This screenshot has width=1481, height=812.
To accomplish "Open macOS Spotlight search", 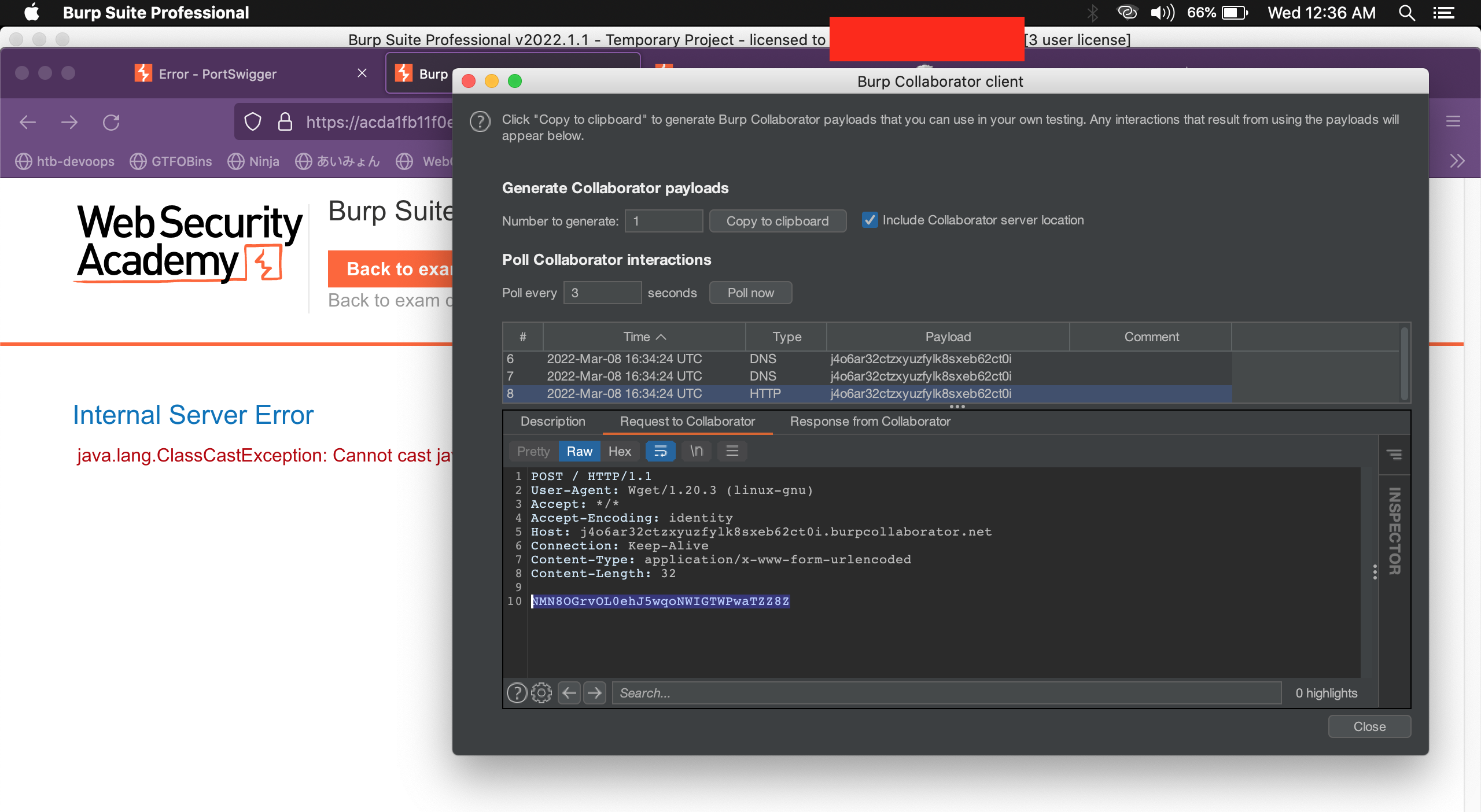I will (1407, 13).
